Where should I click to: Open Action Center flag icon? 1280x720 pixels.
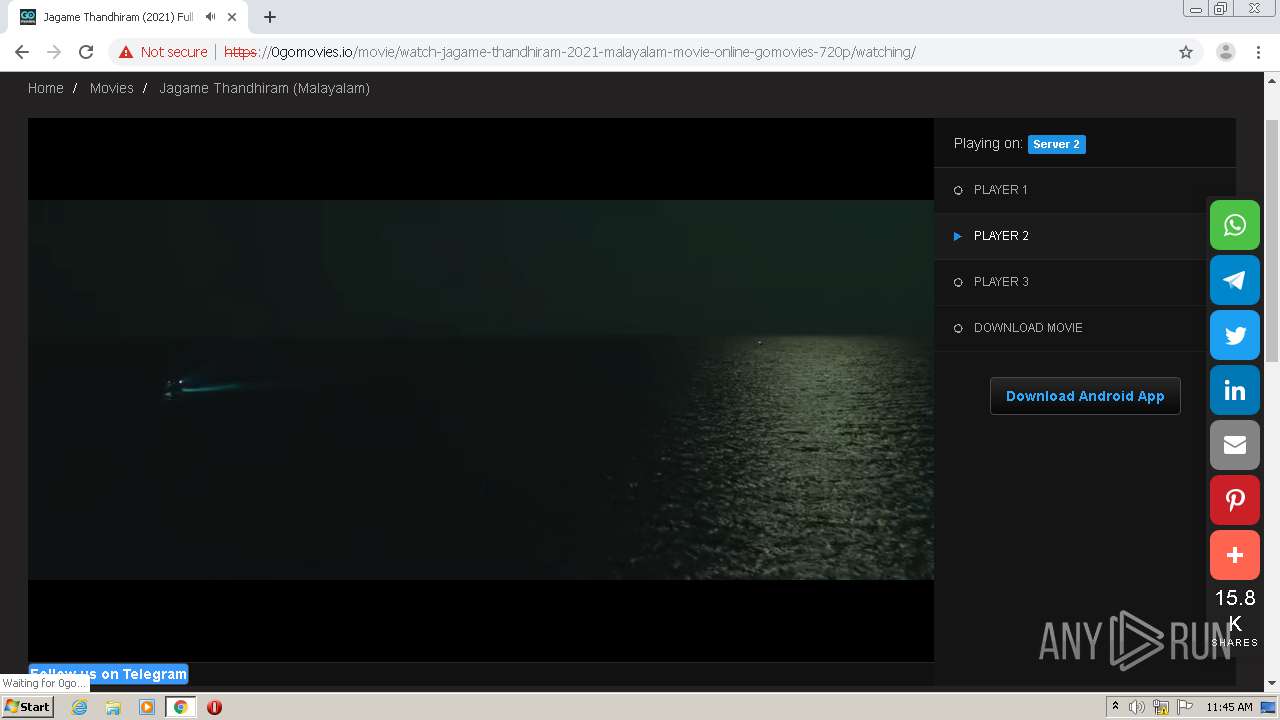[1185, 707]
